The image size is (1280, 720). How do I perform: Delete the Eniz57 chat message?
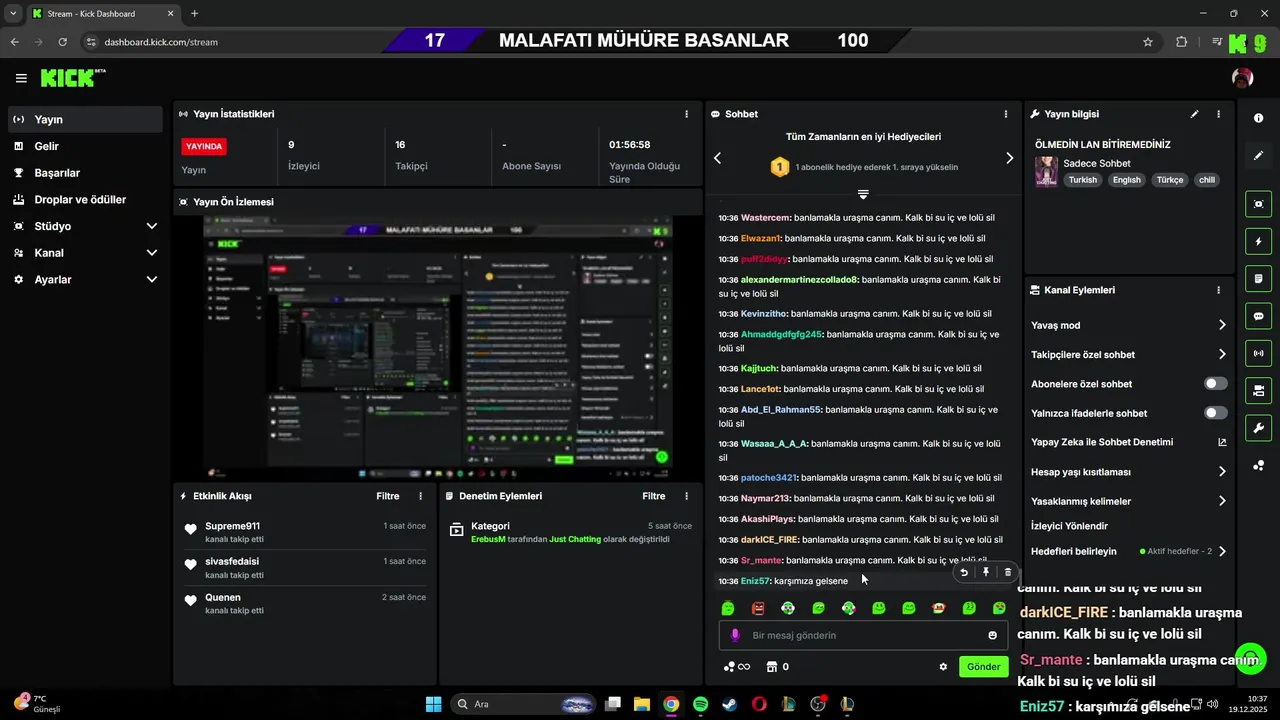point(1008,572)
